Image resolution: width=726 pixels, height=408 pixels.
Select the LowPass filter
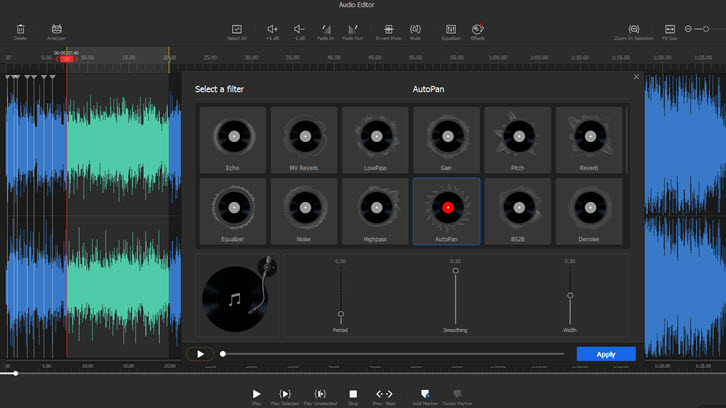(375, 136)
